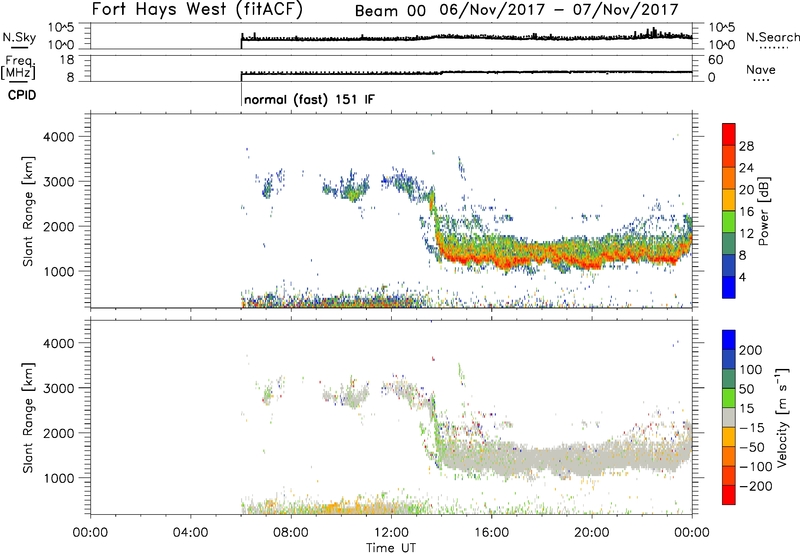
Task: Click the 'N.Search' legend label
Action: pos(772,37)
